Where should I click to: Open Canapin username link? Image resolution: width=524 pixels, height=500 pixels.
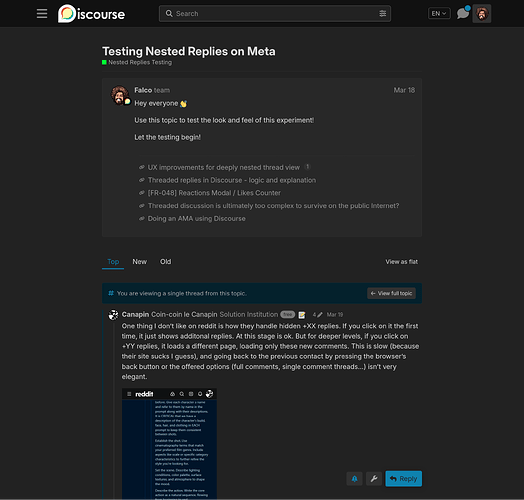pyautogui.click(x=135, y=315)
